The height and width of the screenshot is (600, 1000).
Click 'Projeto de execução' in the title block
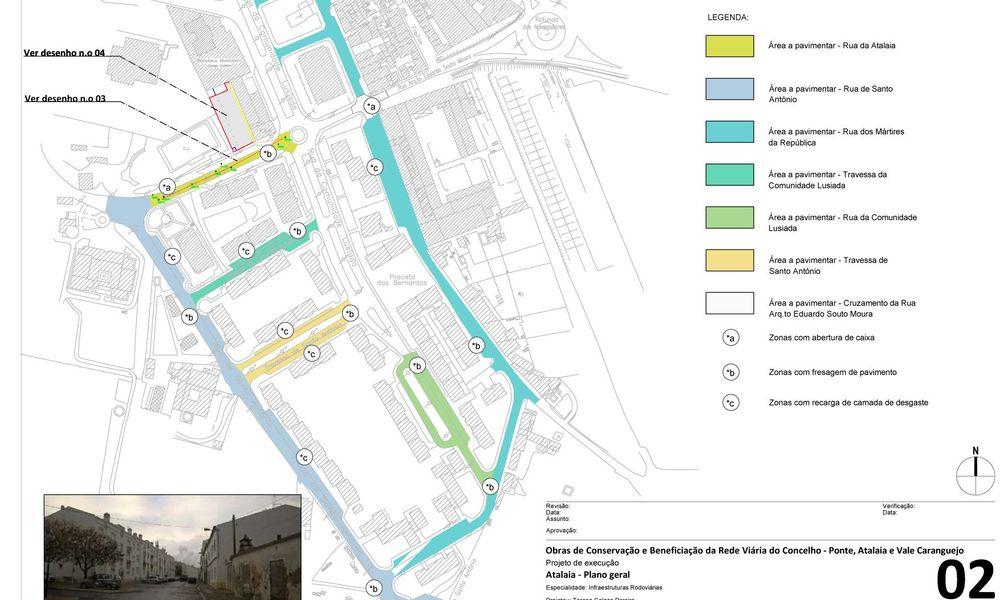click(x=582, y=563)
